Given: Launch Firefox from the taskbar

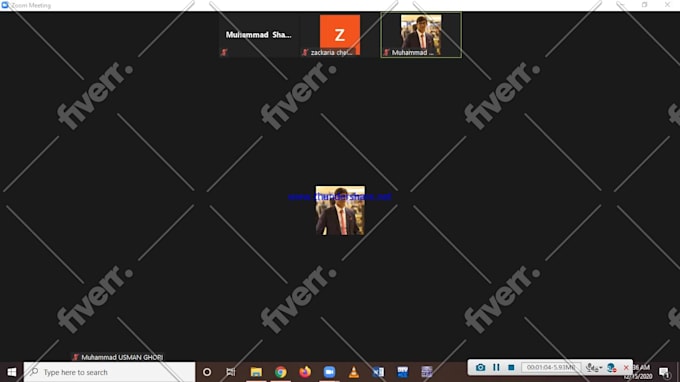Looking at the screenshot, I should point(305,372).
